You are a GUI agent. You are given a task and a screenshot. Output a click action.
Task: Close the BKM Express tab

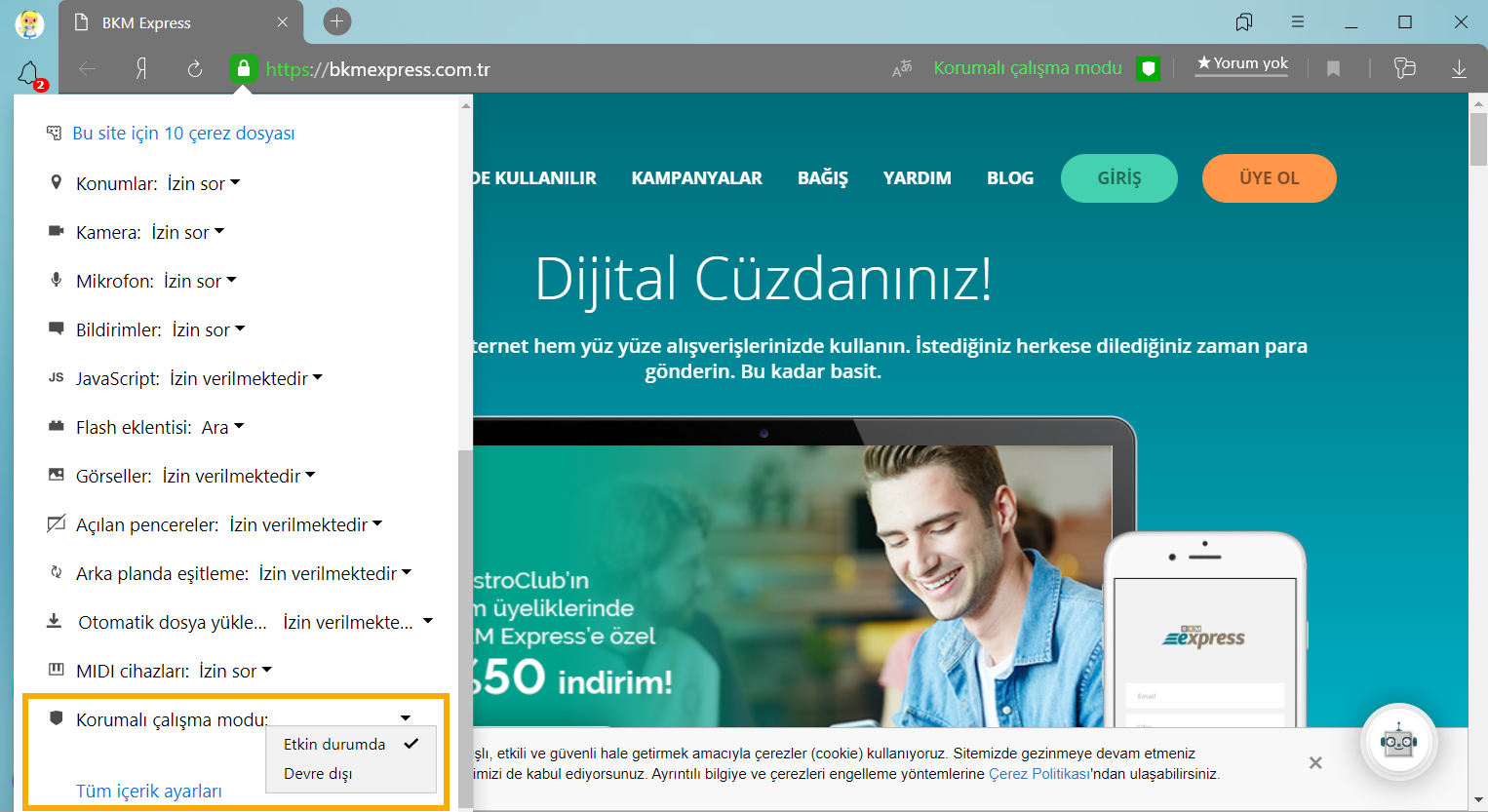coord(283,22)
